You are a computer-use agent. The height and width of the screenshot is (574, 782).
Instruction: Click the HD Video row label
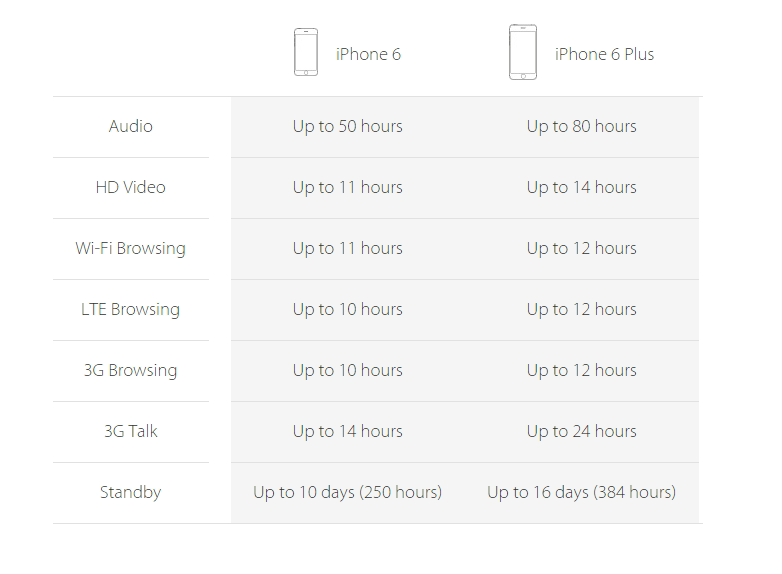[x=131, y=187]
